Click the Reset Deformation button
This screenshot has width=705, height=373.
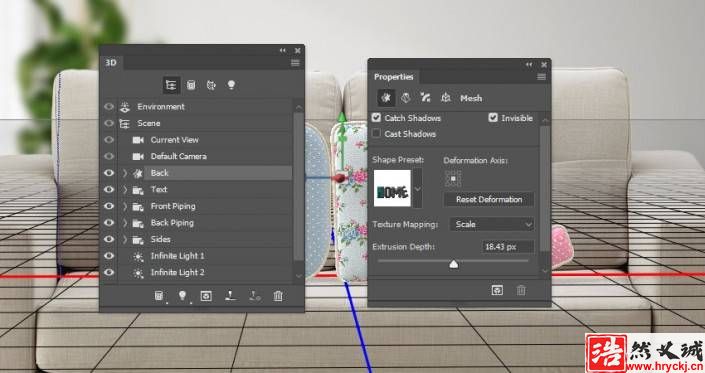[489, 199]
